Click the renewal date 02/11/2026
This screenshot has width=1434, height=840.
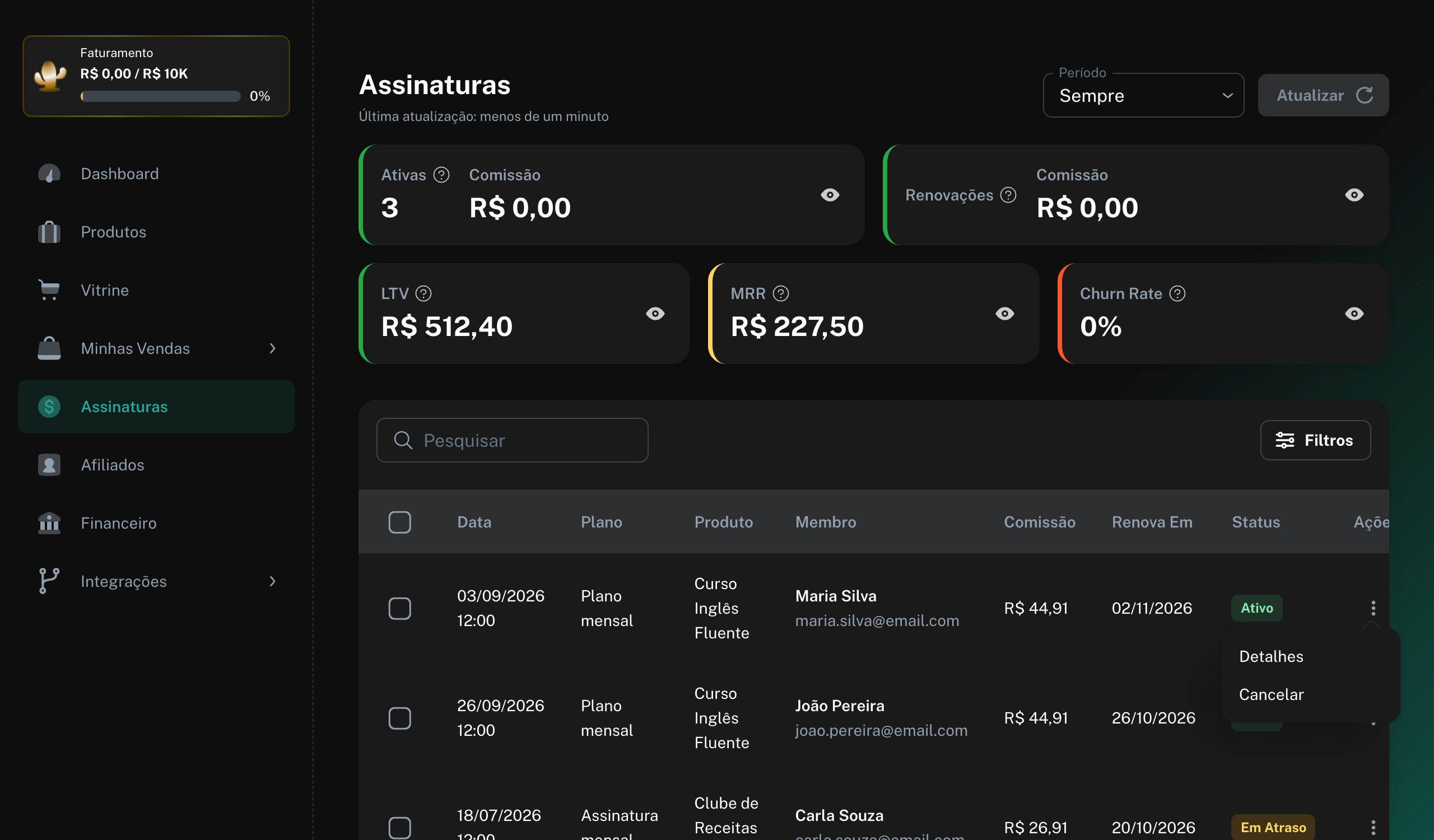1152,608
